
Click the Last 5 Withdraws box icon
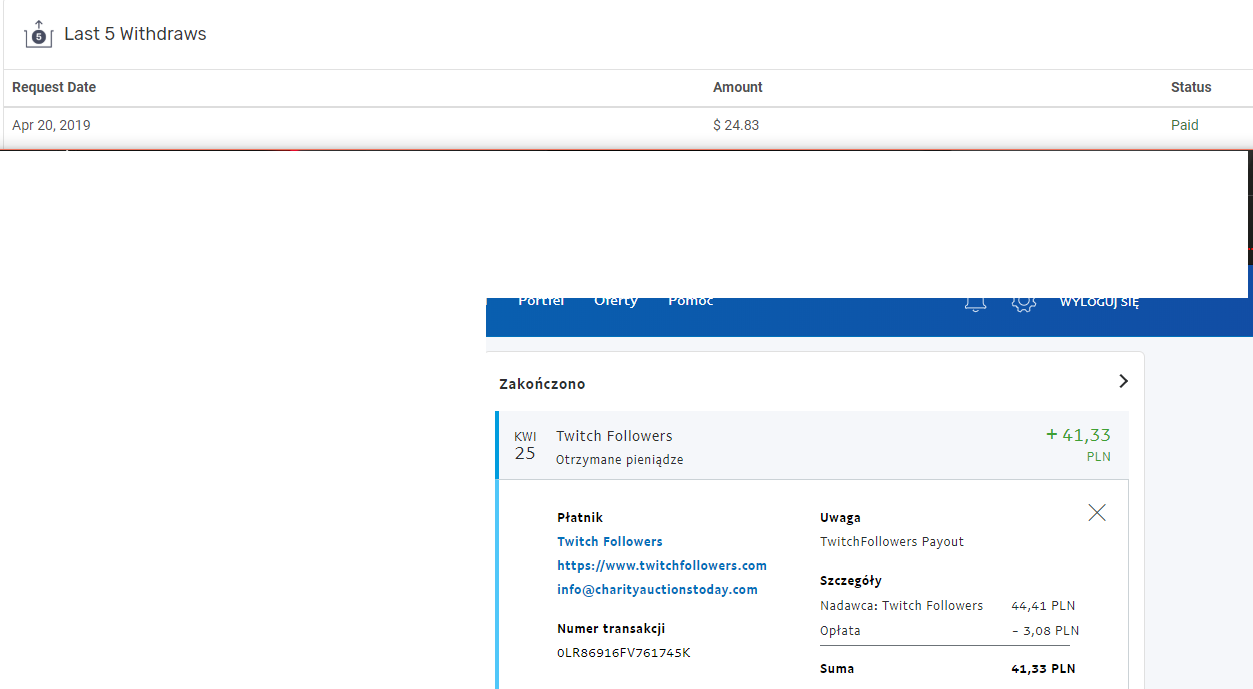pyautogui.click(x=38, y=33)
